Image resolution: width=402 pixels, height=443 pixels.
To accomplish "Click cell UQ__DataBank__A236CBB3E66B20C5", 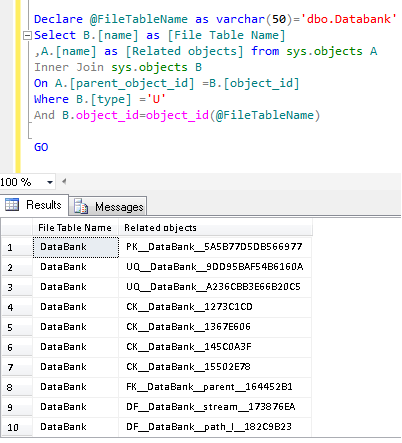I will [x=215, y=287].
